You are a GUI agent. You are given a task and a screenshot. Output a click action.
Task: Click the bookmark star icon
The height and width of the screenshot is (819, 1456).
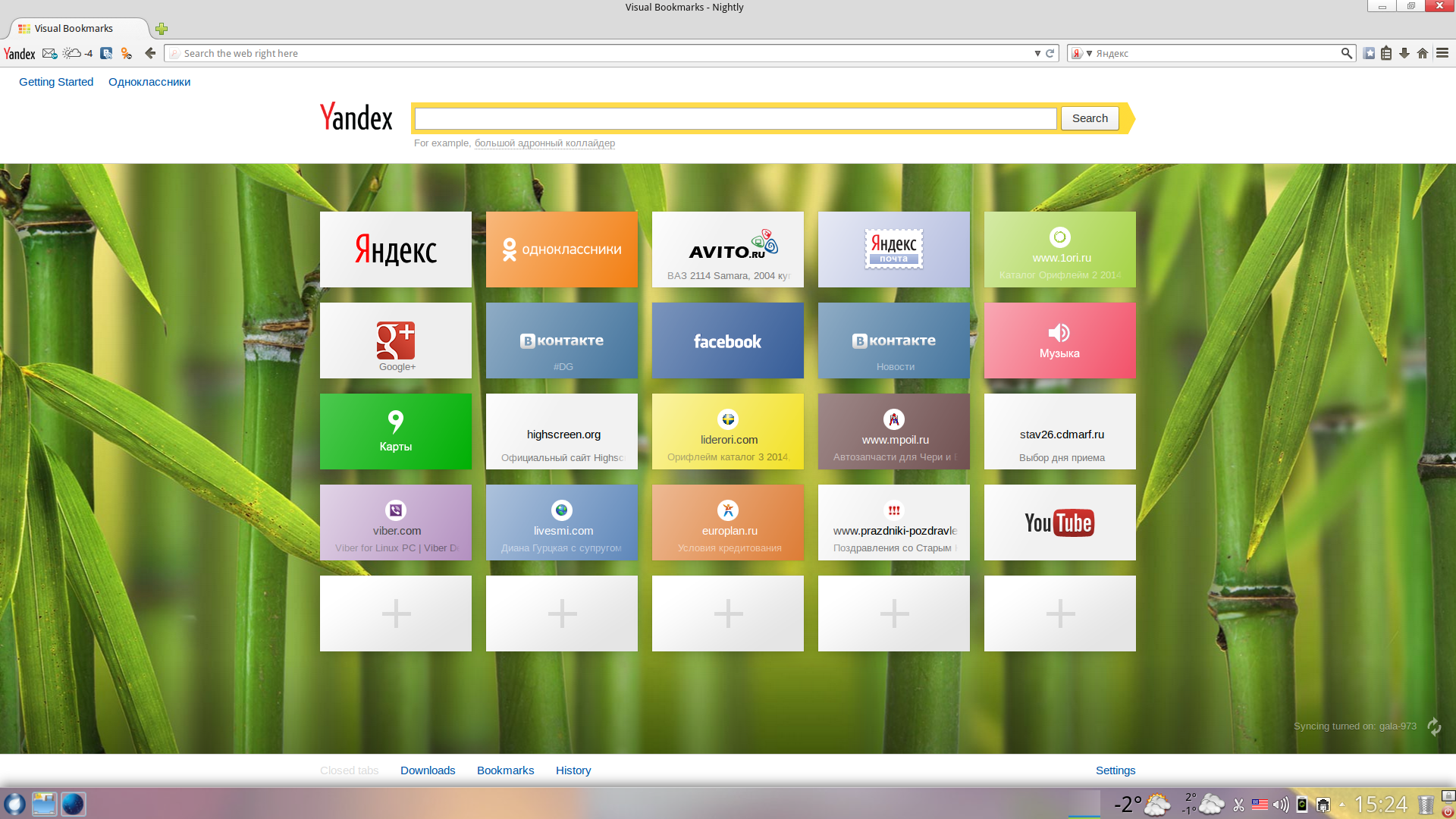tap(1369, 53)
